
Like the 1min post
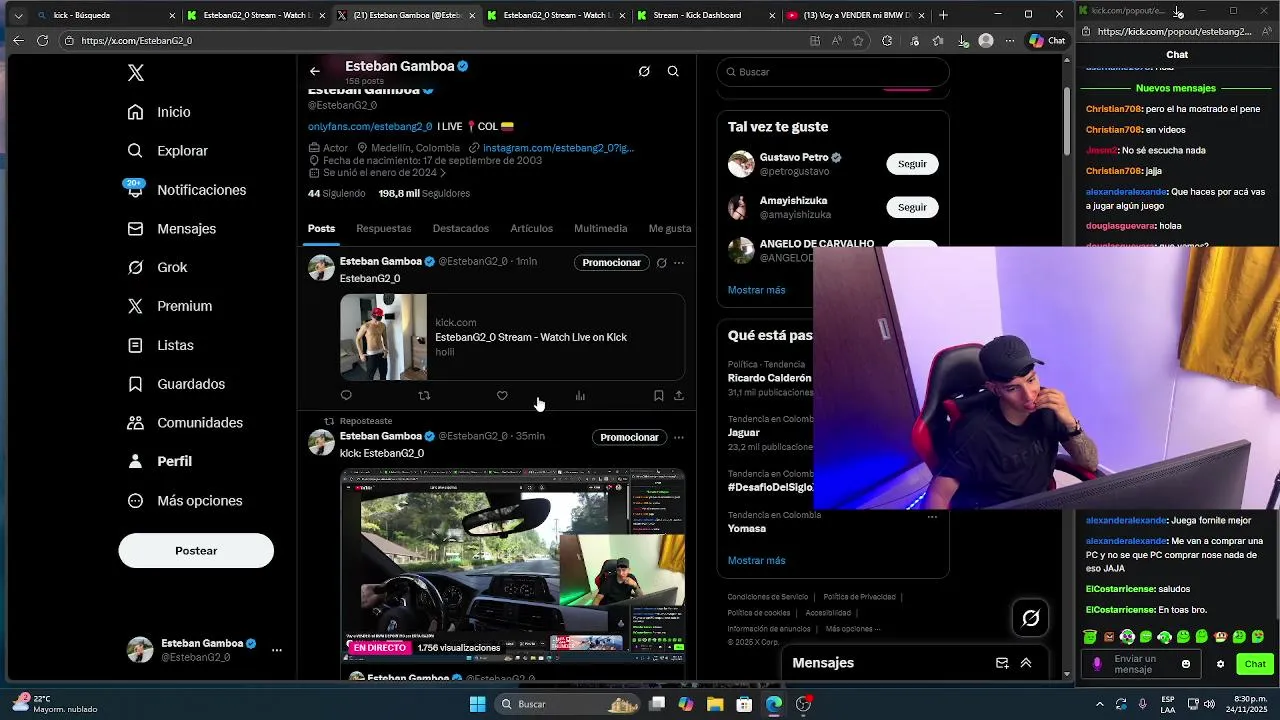coord(502,396)
